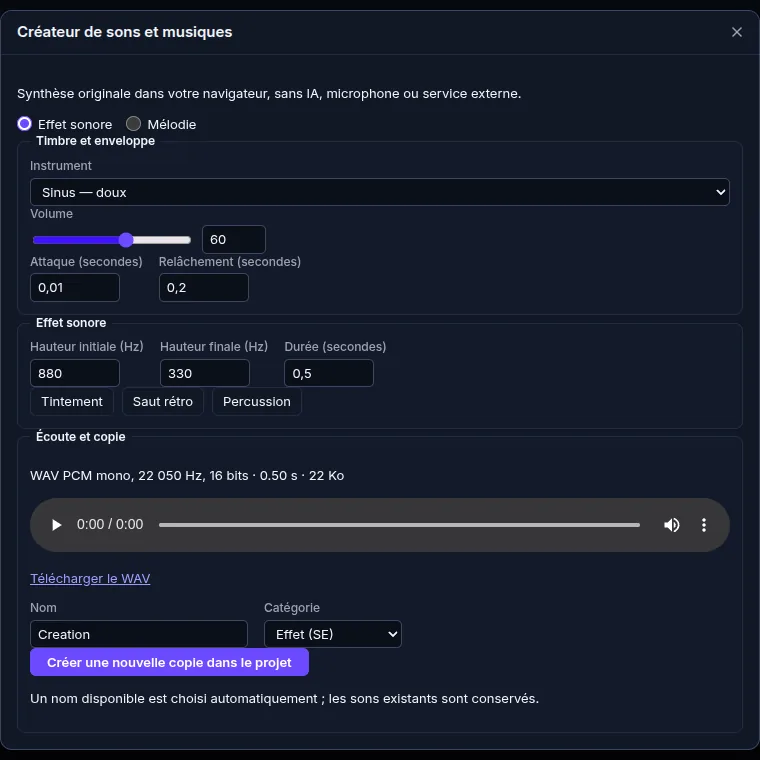
Task: Open the Instrument dropdown showing Sinus — doux
Action: [x=380, y=192]
